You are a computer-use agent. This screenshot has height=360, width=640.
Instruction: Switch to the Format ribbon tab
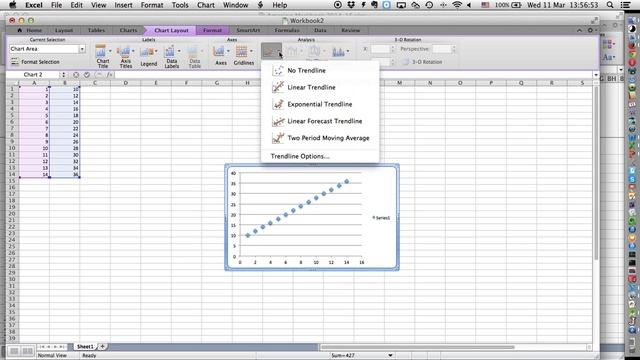(212, 30)
